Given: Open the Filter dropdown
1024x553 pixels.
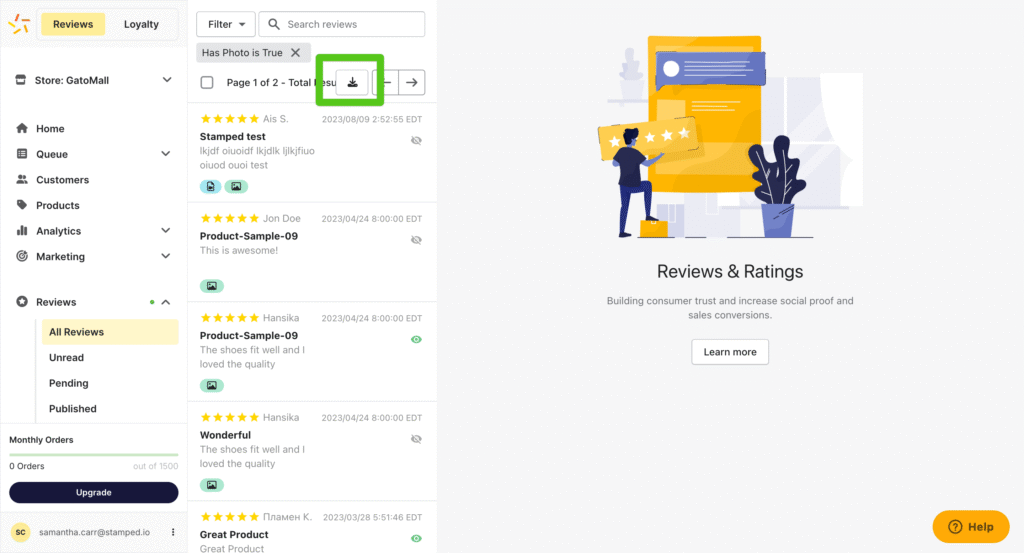Looking at the screenshot, I should pyautogui.click(x=225, y=24).
